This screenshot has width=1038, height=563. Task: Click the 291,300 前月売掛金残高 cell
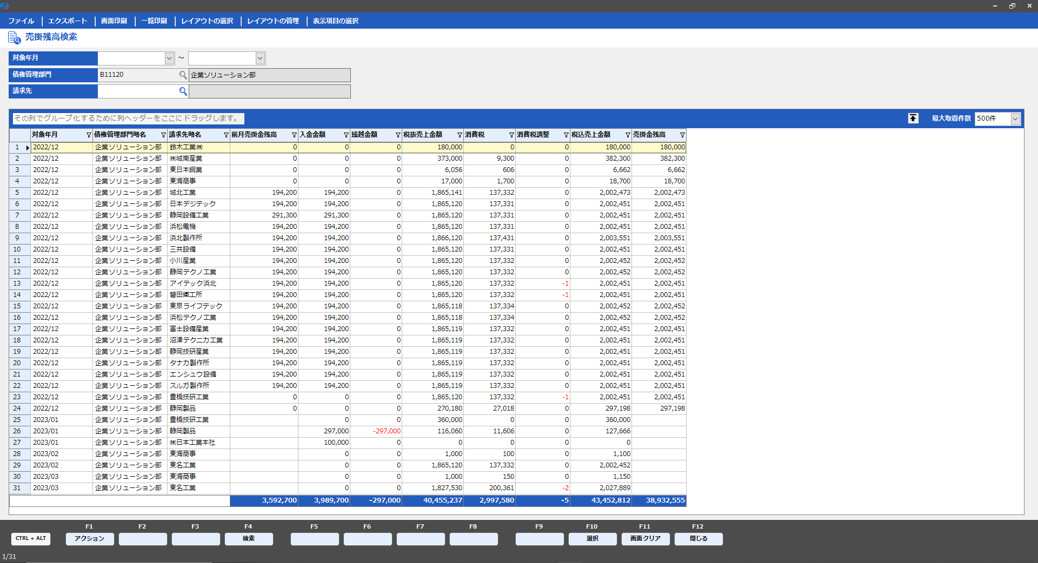264,215
